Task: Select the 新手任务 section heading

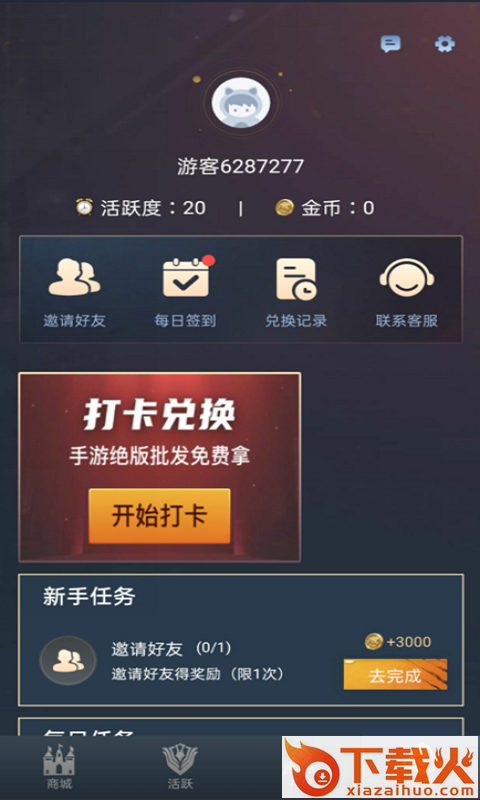Action: (x=89, y=596)
